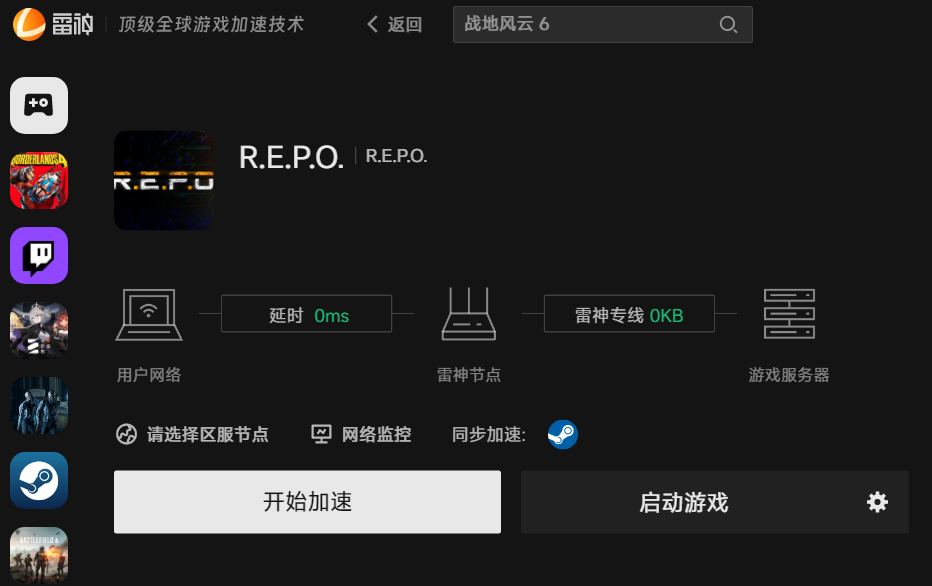Click the 启动游戏 button

(684, 502)
